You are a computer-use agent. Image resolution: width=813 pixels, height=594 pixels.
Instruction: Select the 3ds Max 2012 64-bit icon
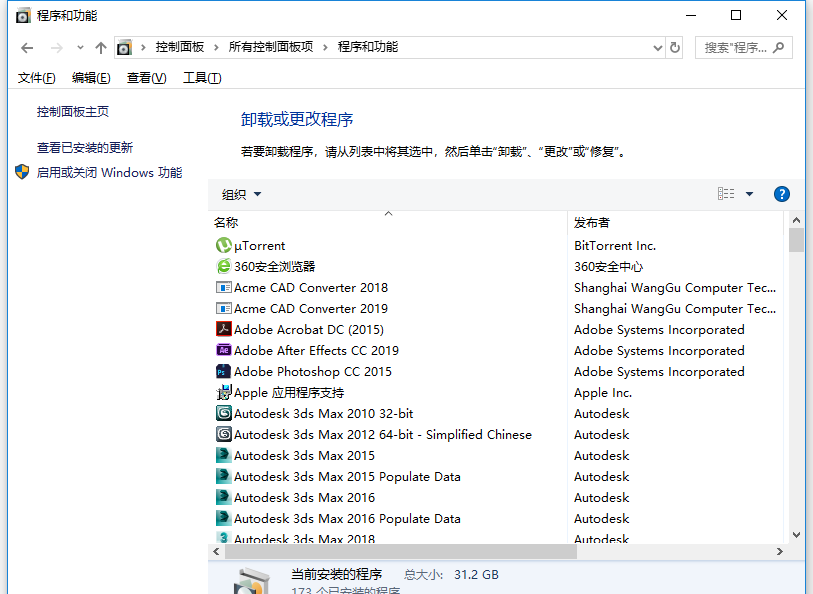(x=223, y=434)
